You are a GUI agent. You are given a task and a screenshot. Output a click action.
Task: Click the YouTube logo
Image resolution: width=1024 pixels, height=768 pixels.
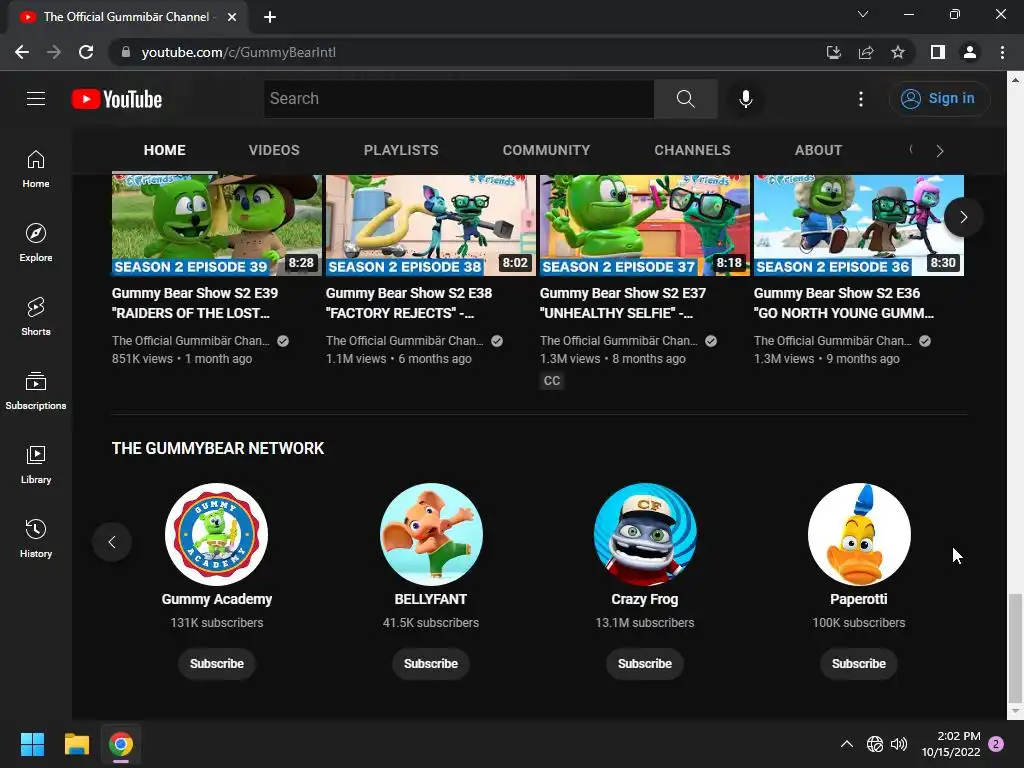click(117, 99)
